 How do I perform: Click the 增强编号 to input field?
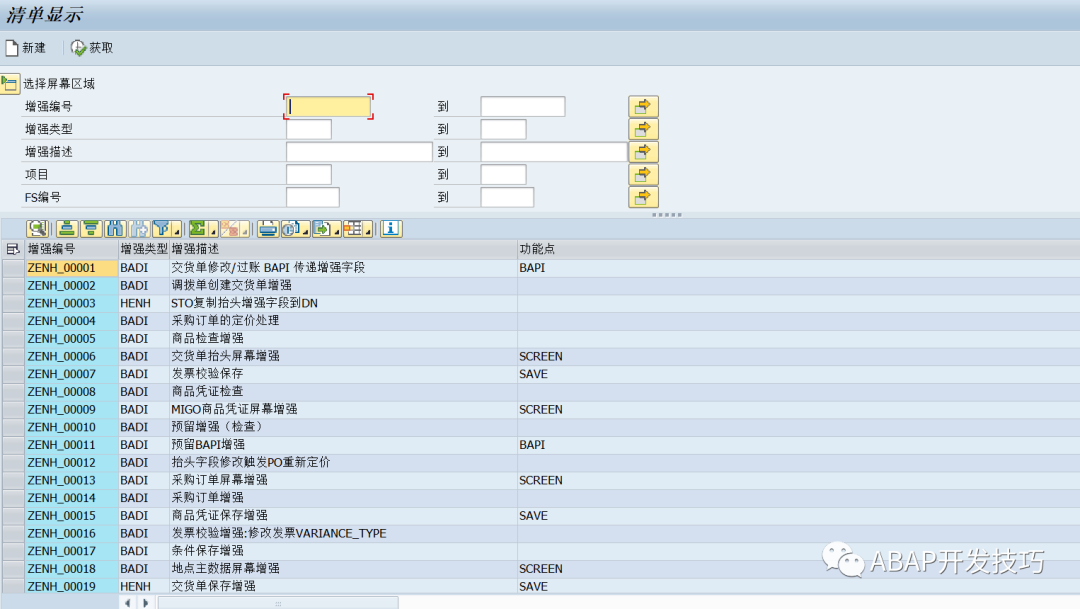(523, 107)
